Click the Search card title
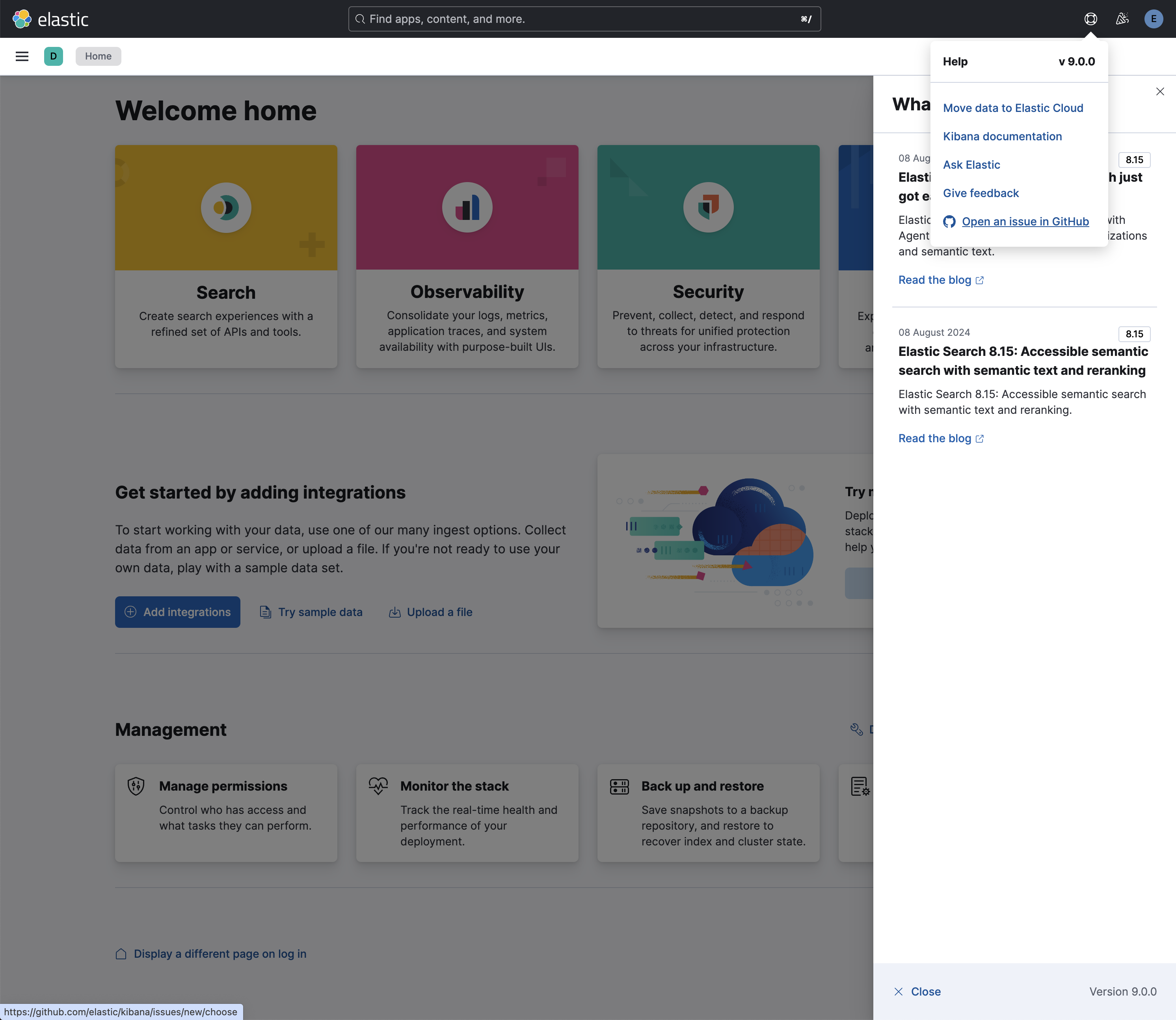The height and width of the screenshot is (1020, 1176). click(x=226, y=292)
